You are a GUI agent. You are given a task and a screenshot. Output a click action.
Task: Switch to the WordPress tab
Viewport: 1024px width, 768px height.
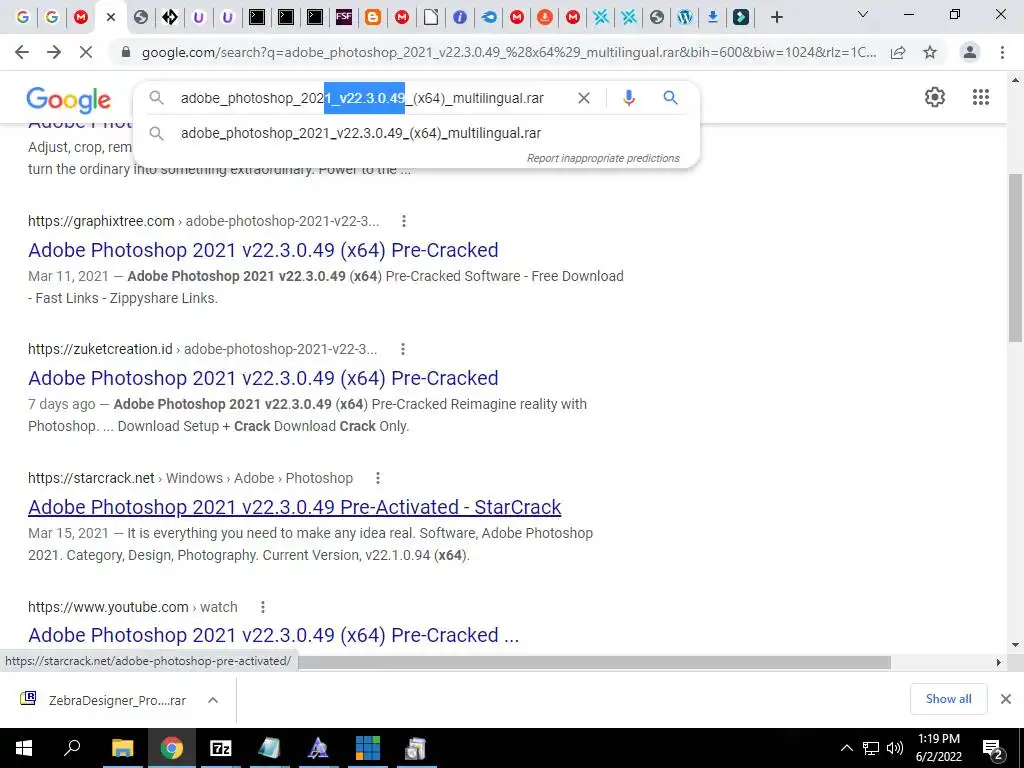684,17
